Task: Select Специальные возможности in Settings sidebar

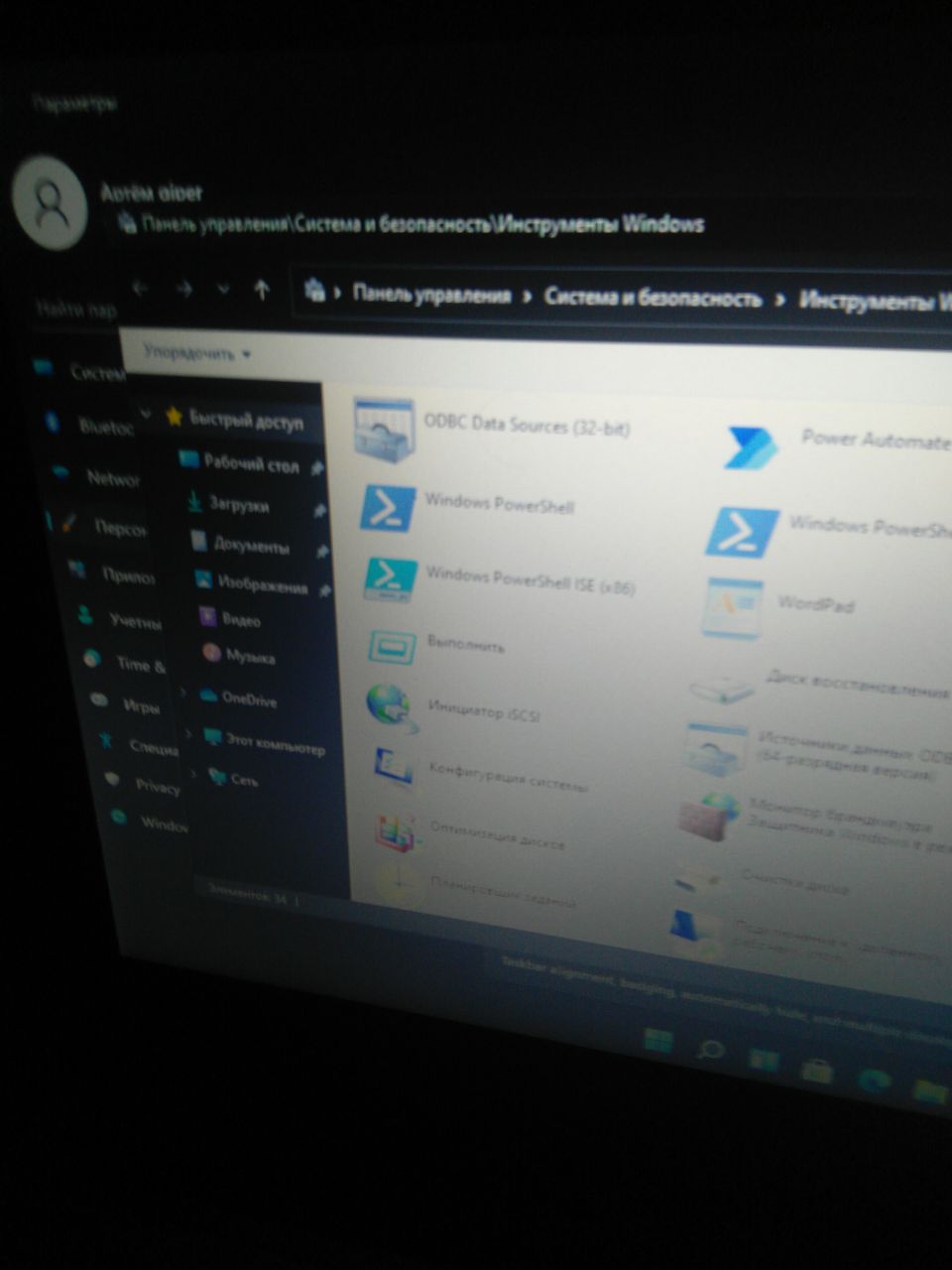Action: pyautogui.click(x=138, y=744)
